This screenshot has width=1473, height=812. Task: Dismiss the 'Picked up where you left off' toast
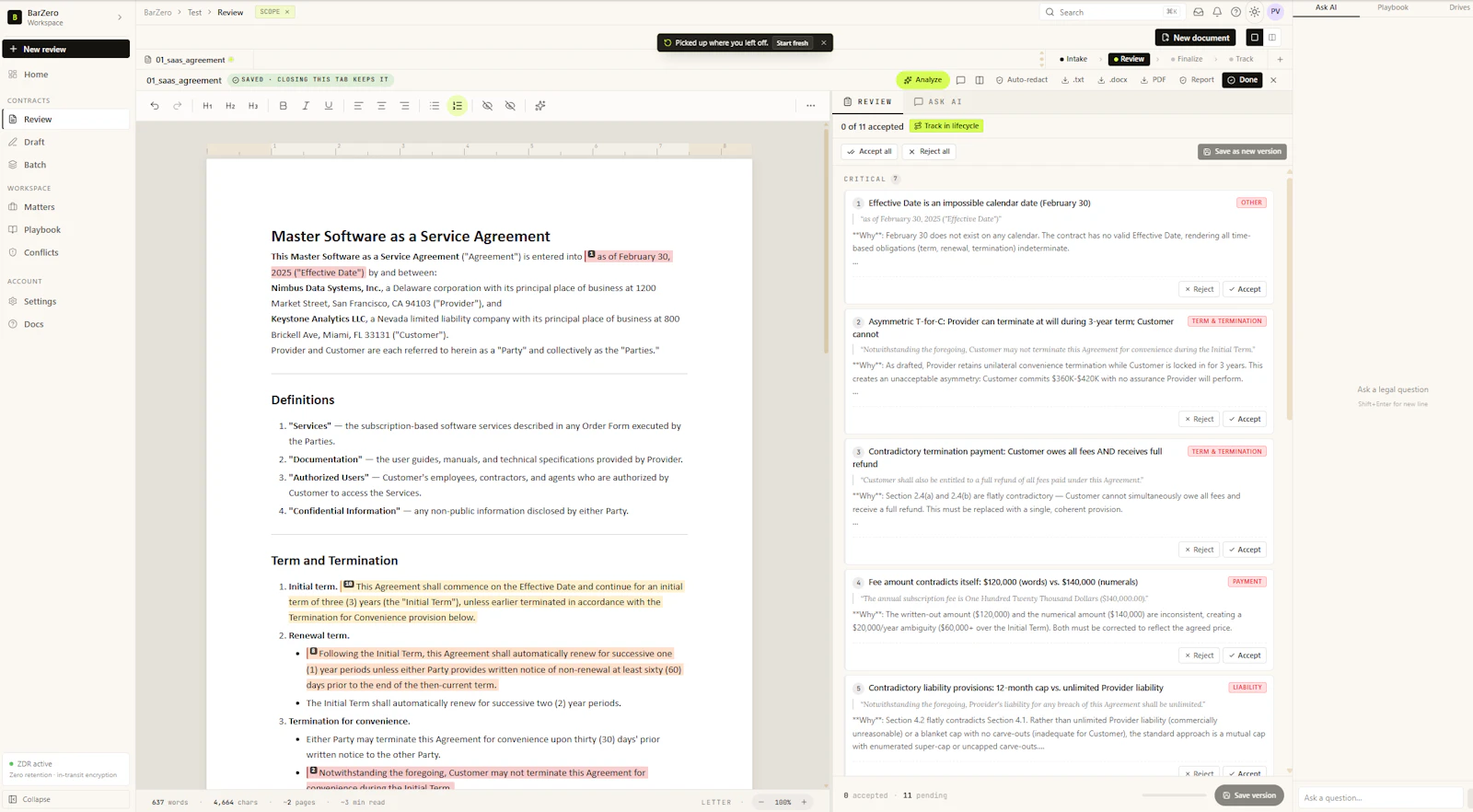[x=824, y=42]
